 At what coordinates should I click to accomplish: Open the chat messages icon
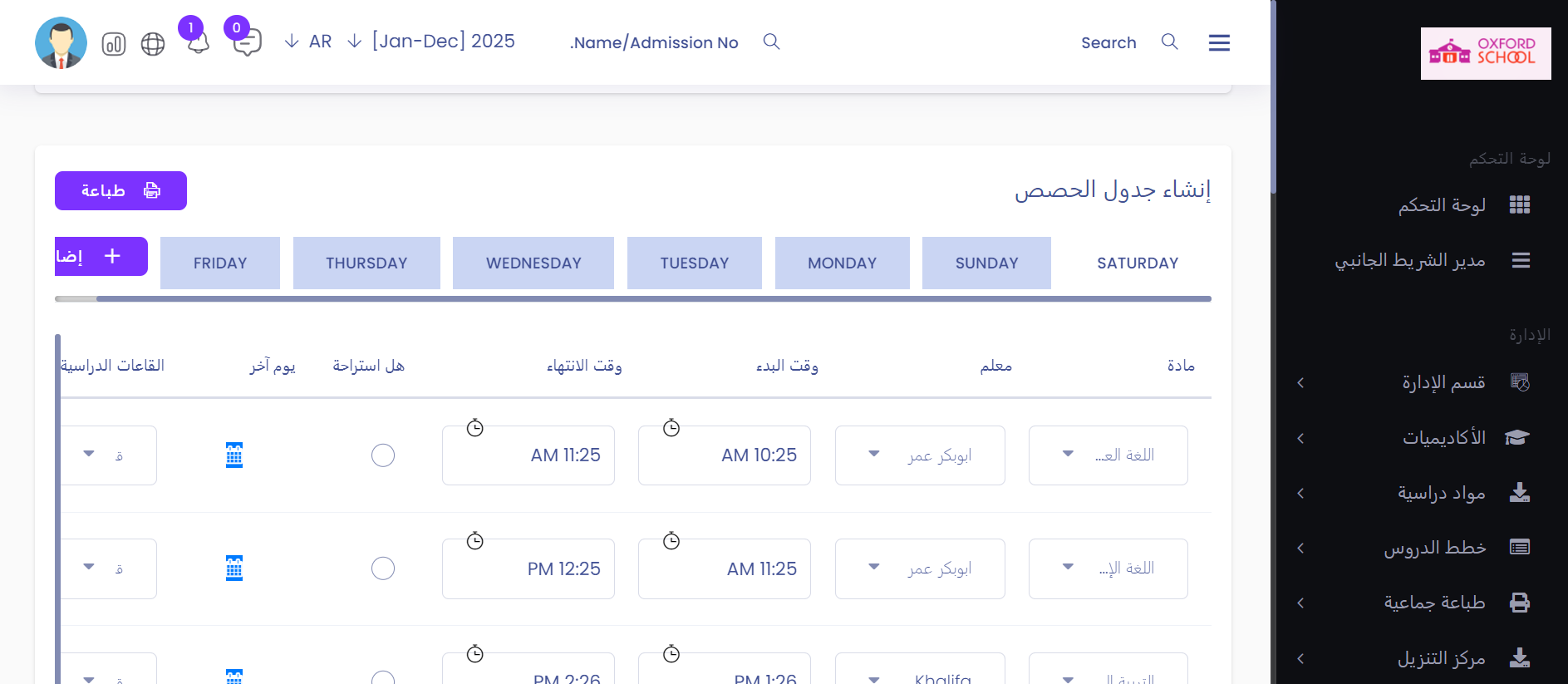click(247, 42)
